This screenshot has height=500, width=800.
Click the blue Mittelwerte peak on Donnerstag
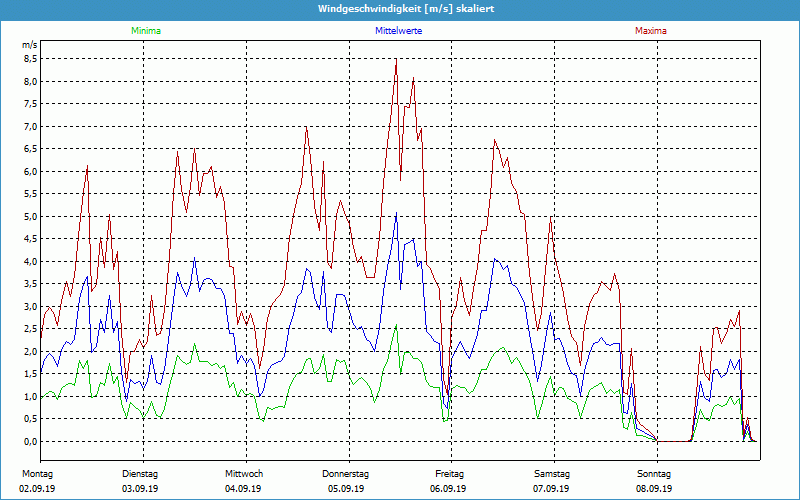click(x=396, y=213)
